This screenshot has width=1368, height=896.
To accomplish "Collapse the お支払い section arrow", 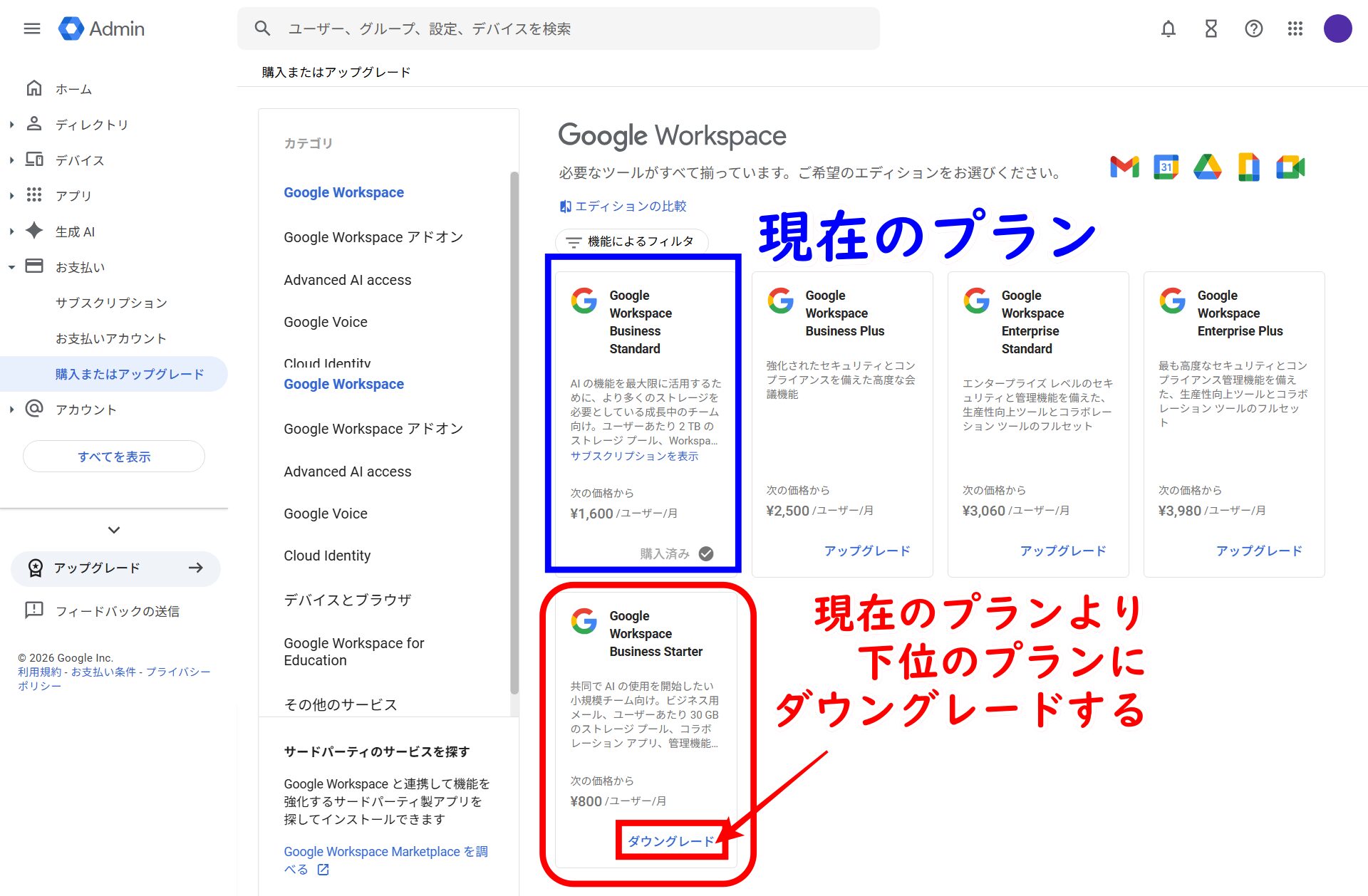I will [x=11, y=267].
